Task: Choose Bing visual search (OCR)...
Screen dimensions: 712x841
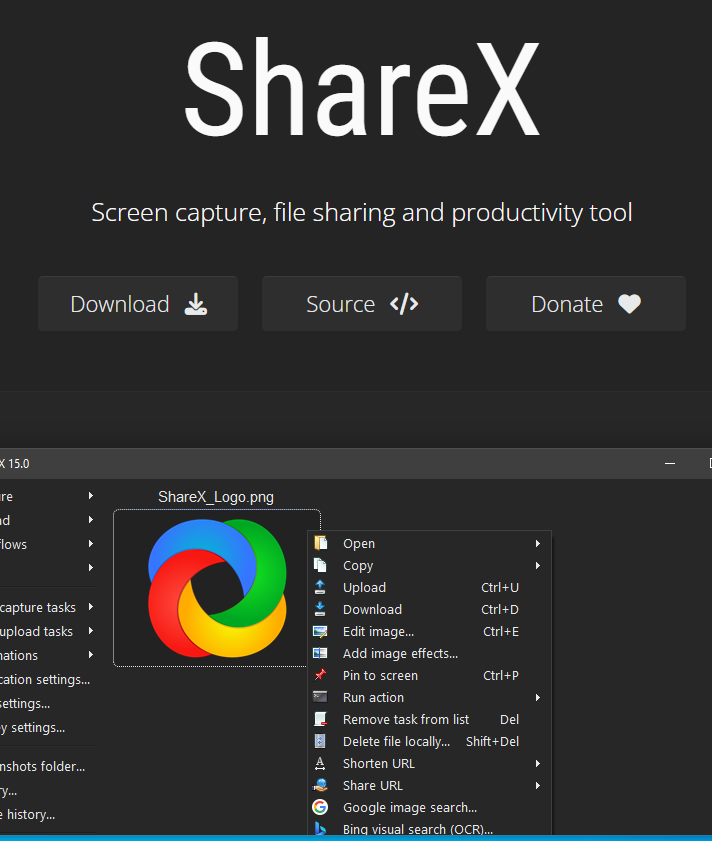Action: (430, 829)
